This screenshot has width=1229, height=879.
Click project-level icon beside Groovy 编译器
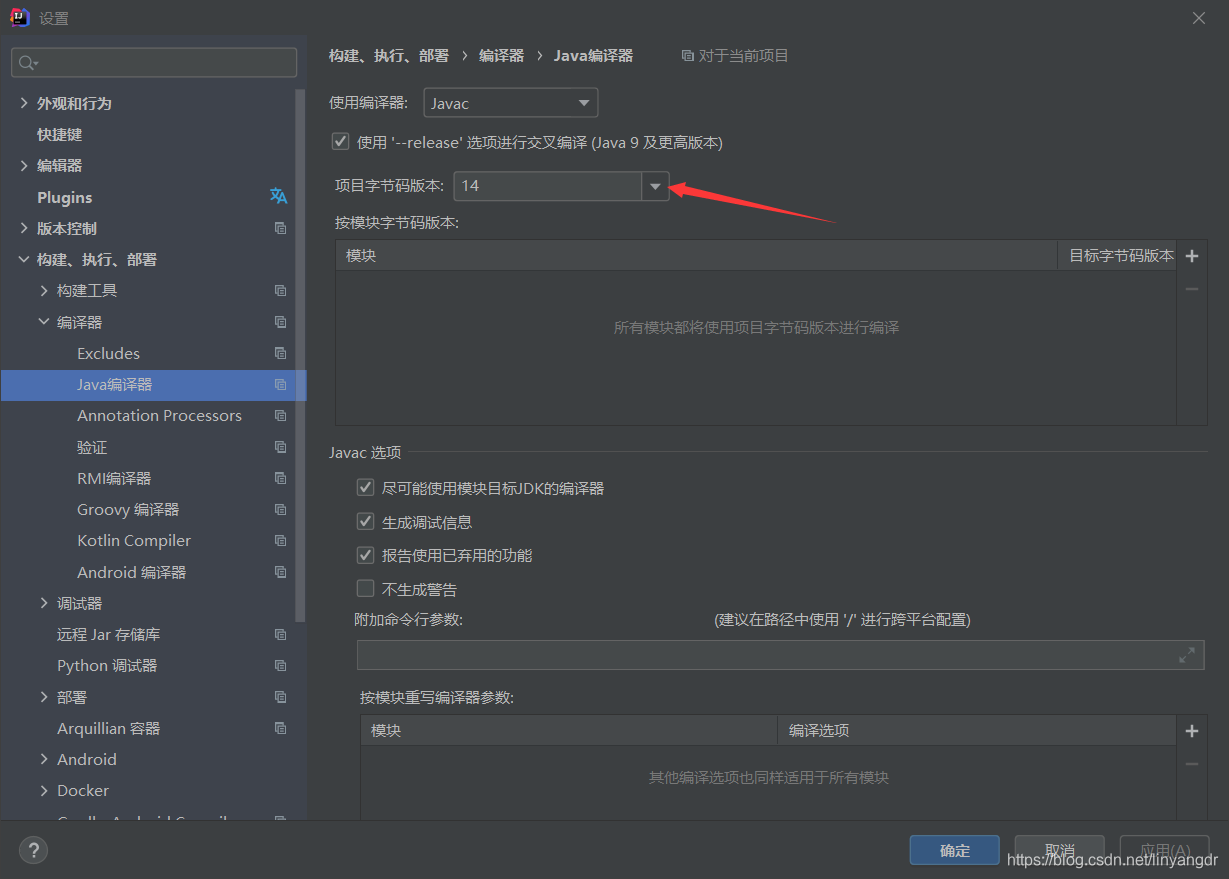click(280, 509)
